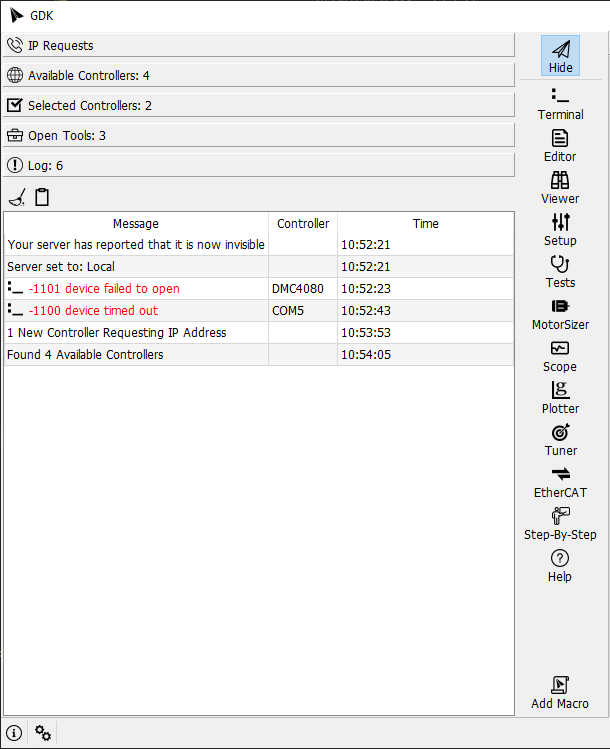Viewport: 610px width, 749px height.
Task: Click the Message column header
Action: 136,224
